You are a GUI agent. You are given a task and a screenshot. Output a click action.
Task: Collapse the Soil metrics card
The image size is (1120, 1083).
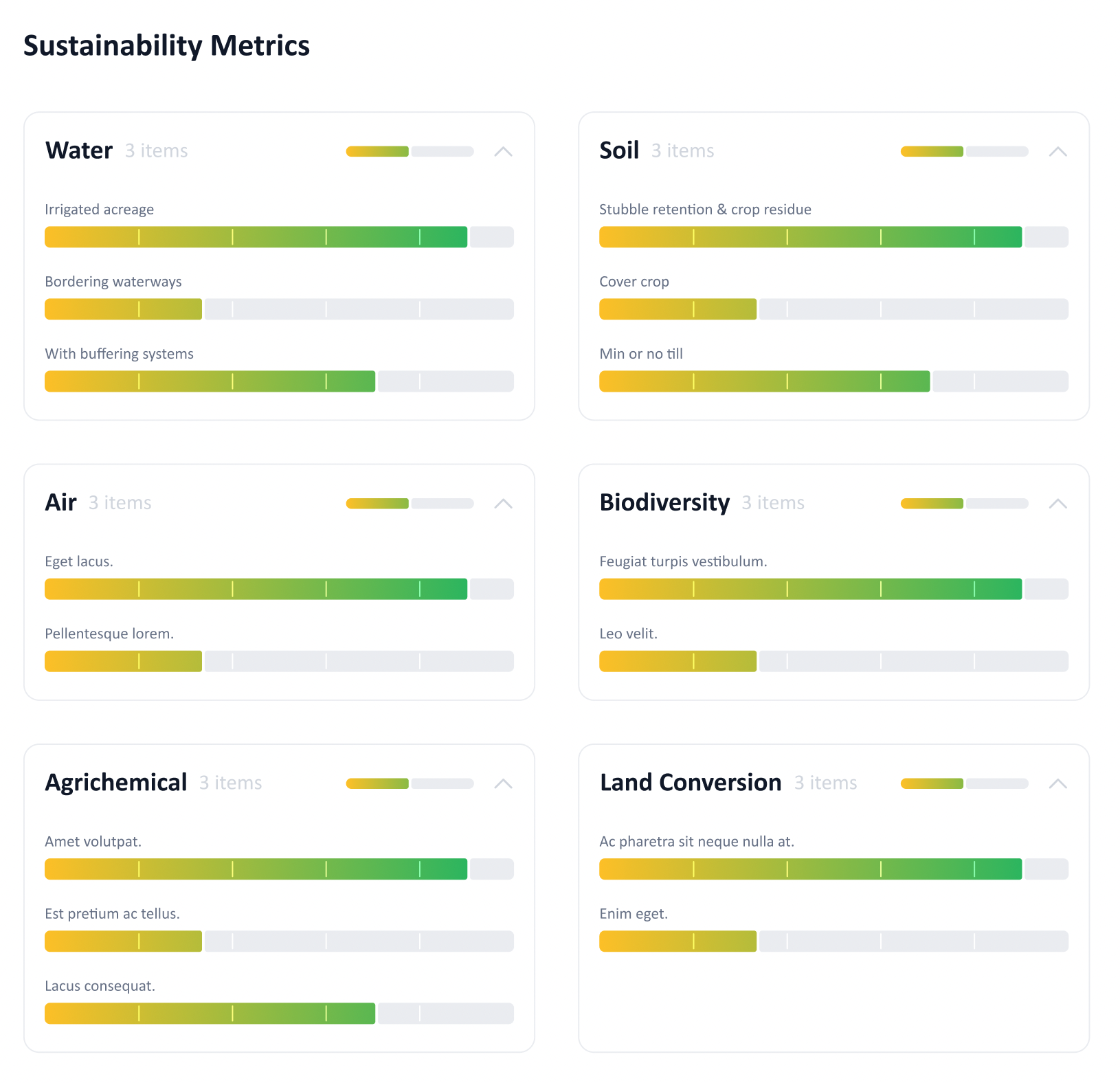point(1057,151)
